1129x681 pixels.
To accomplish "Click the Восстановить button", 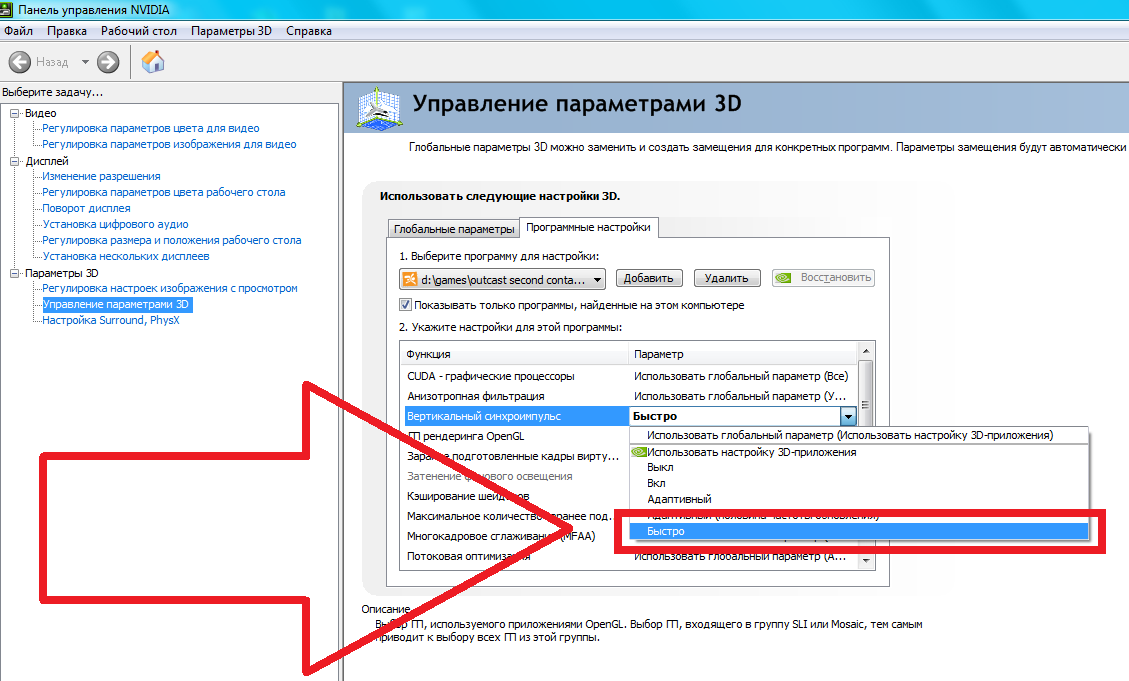I will pyautogui.click(x=824, y=278).
